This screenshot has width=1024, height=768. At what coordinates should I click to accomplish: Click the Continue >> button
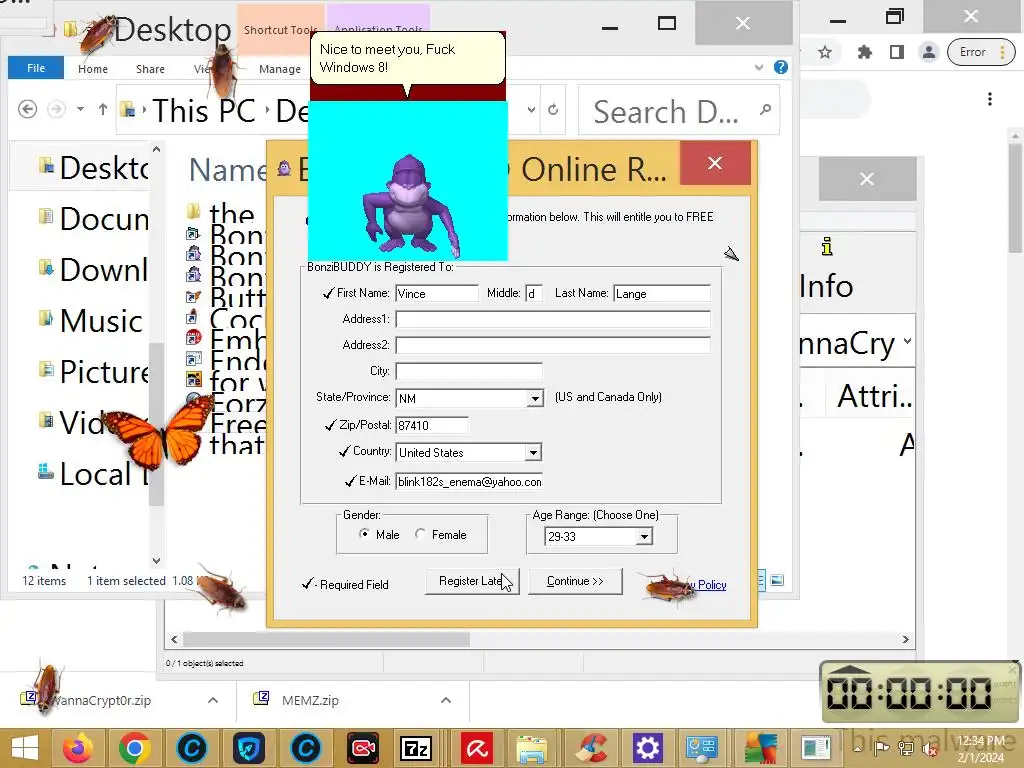click(575, 581)
